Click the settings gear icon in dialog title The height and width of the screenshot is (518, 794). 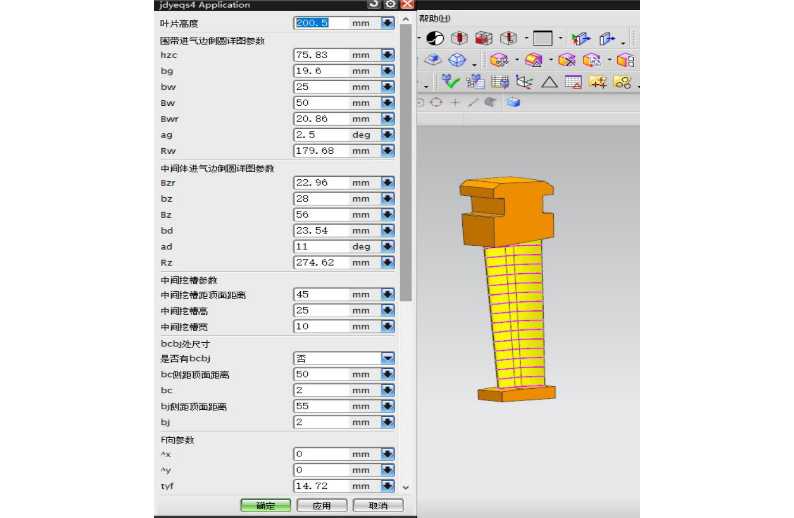coord(390,4)
